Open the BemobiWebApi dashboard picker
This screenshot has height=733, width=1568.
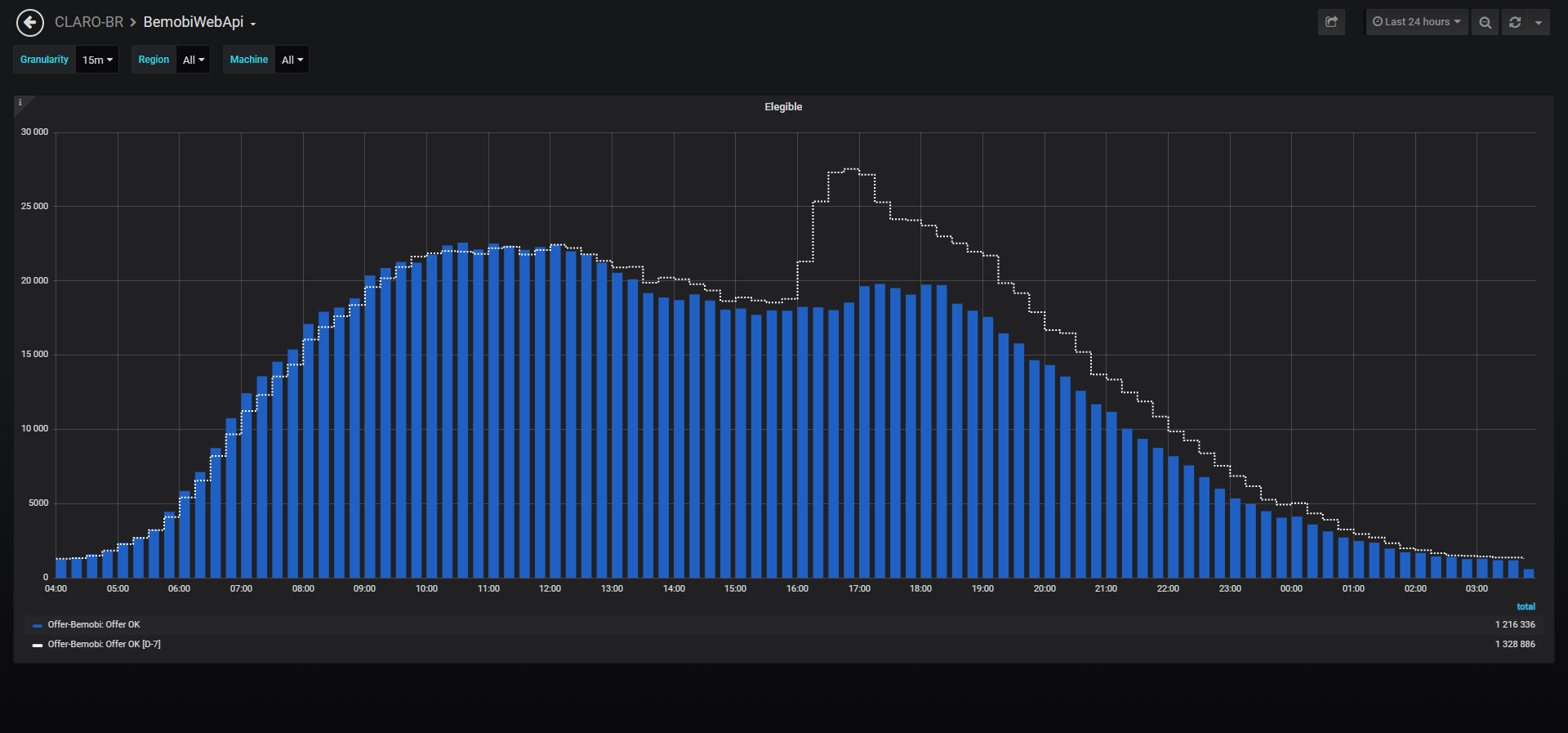tap(199, 22)
